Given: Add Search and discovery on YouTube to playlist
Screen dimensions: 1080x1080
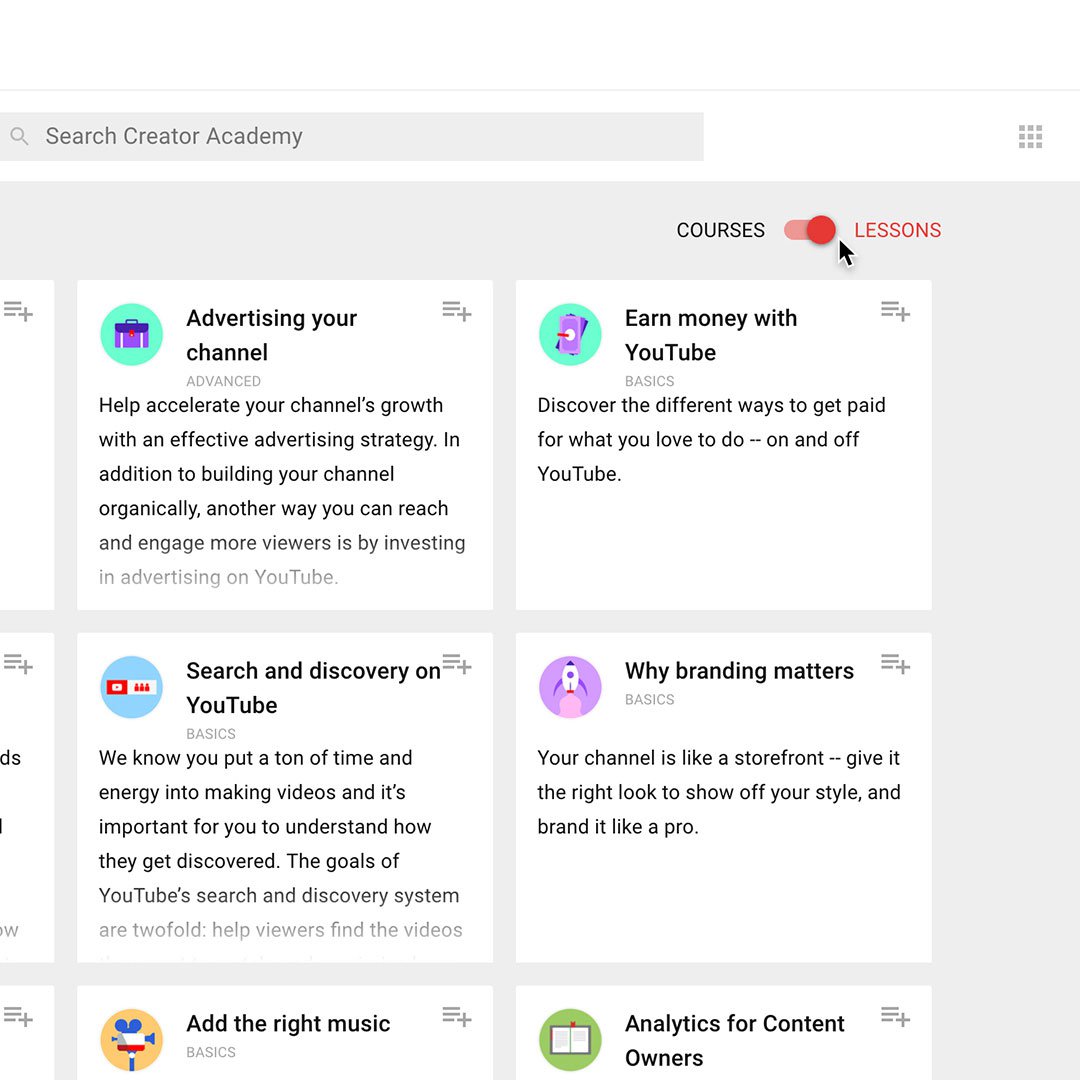Looking at the screenshot, I should (x=457, y=665).
